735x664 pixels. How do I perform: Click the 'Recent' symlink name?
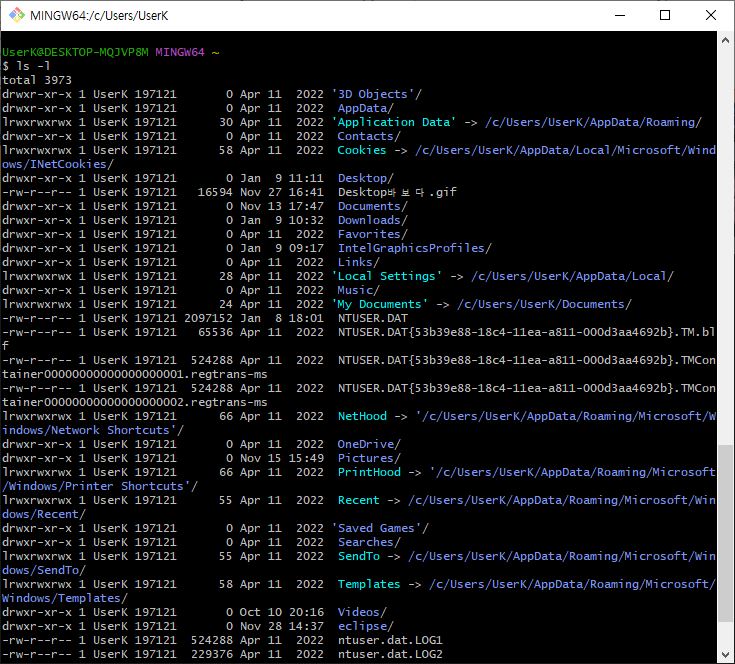359,500
